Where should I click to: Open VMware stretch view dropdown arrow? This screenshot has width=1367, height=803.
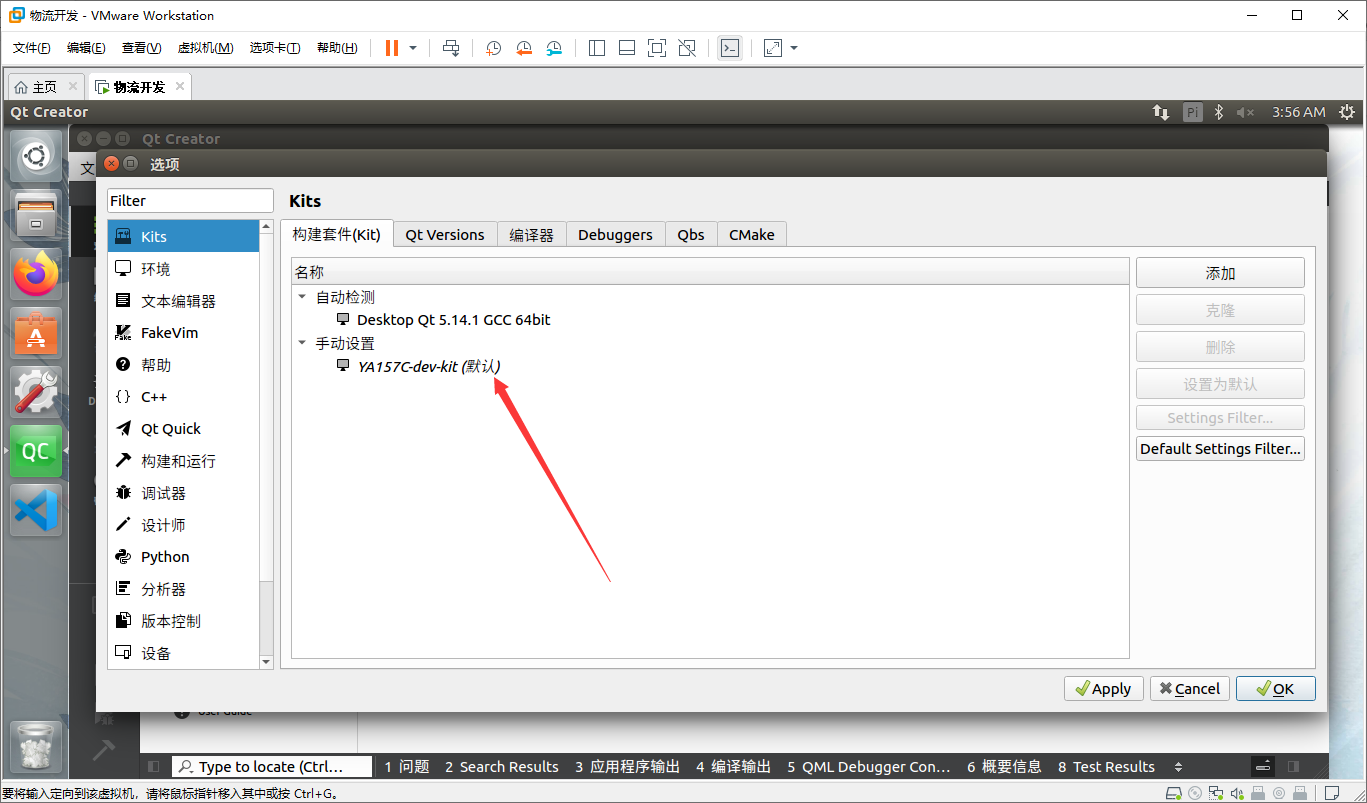794,48
